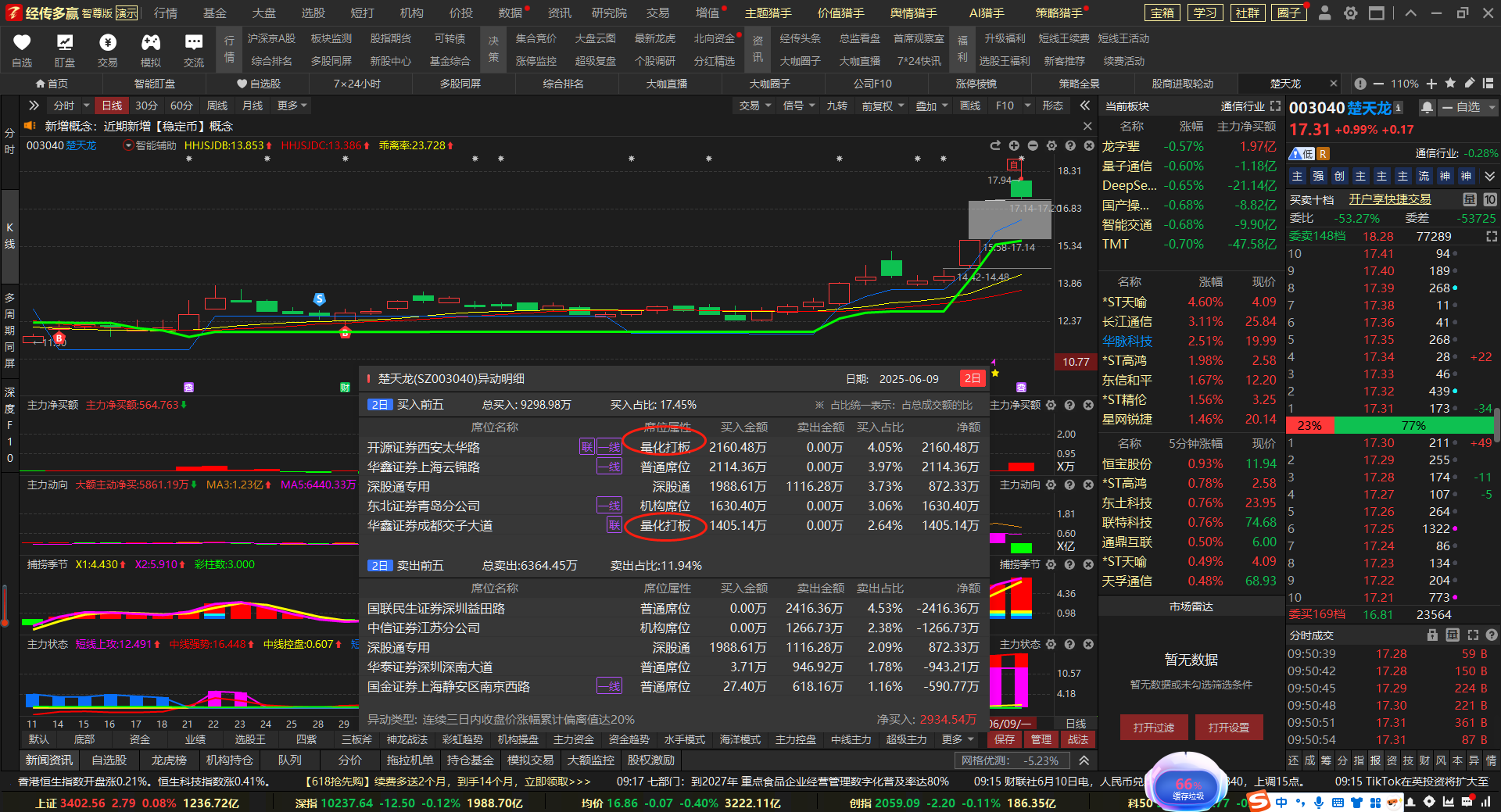Click the stock info 'i' icon beside 楚天龙
This screenshot has height=812, width=1501.
pyautogui.click(x=1398, y=108)
